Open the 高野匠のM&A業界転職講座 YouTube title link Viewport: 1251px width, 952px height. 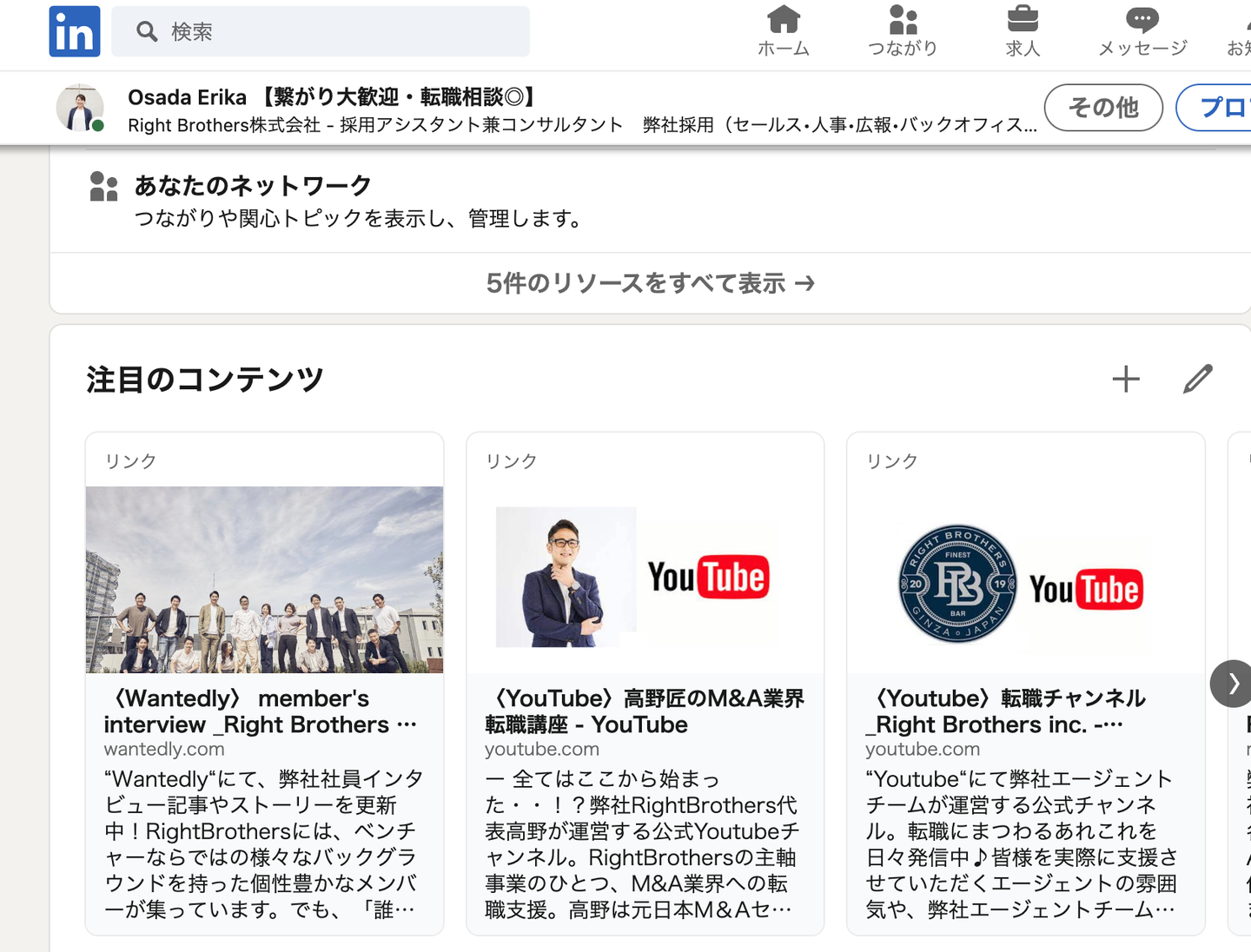pyautogui.click(x=645, y=711)
